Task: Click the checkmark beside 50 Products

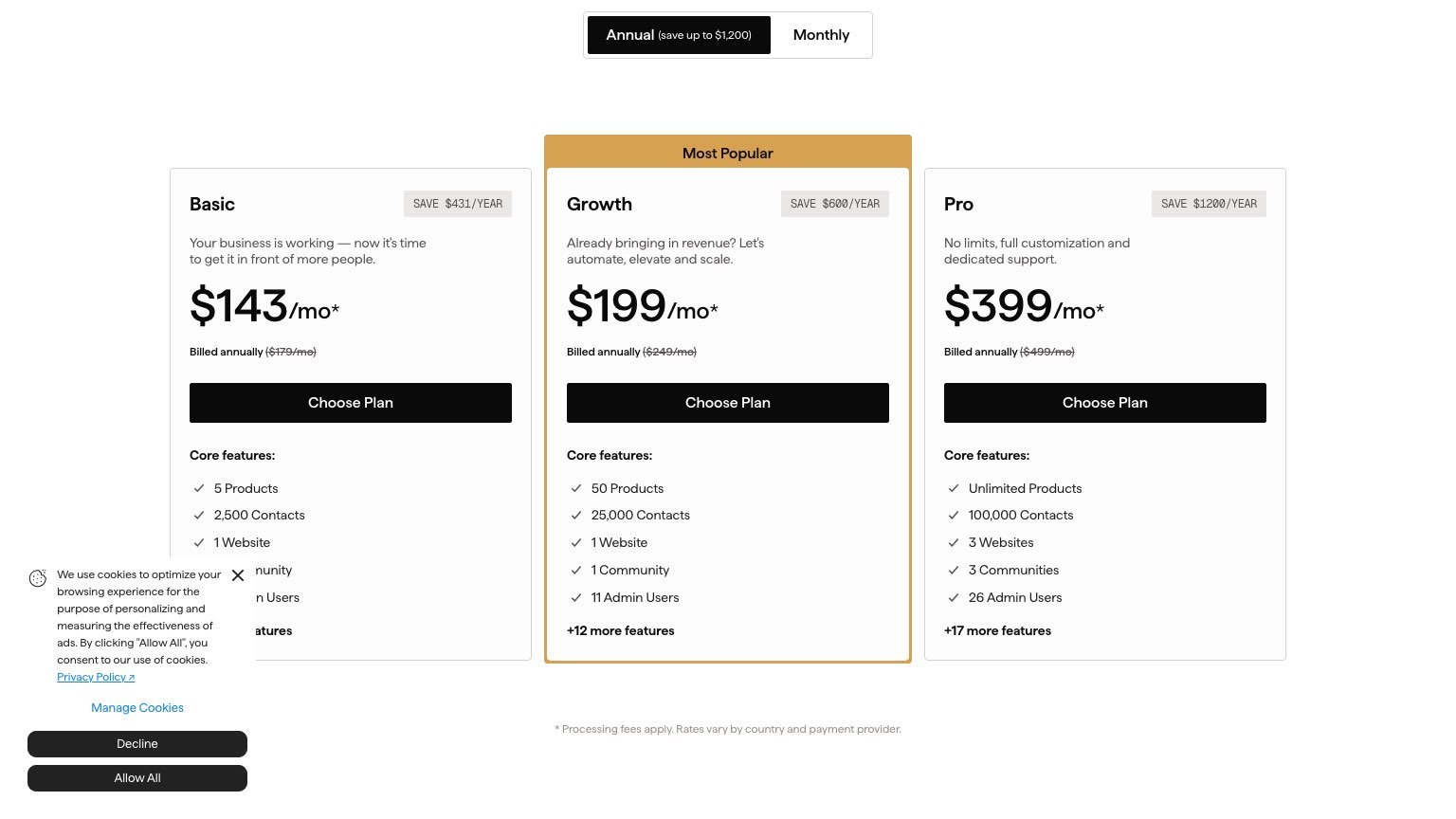Action: pos(576,488)
